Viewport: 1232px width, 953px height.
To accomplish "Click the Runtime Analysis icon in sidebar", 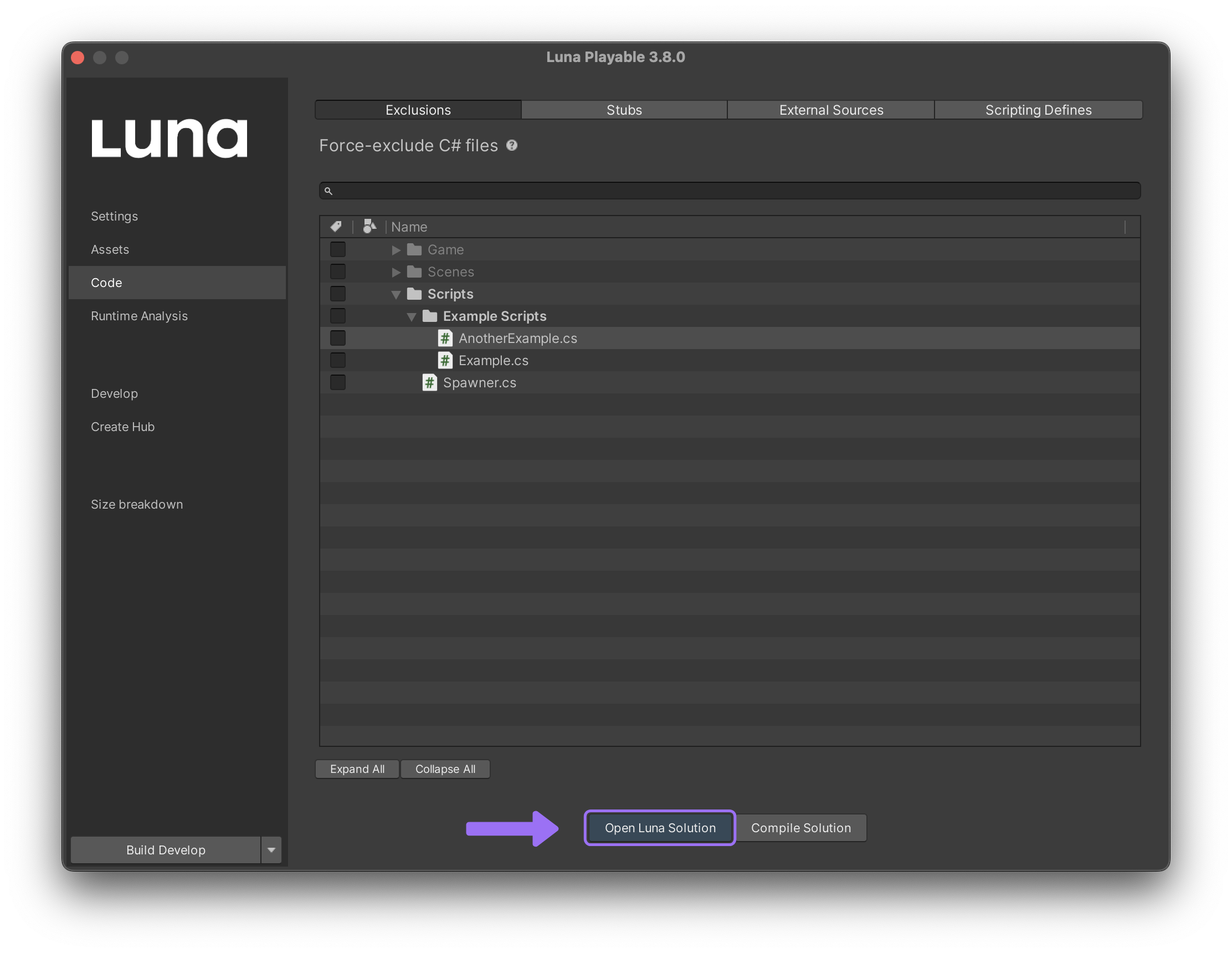I will (x=137, y=315).
